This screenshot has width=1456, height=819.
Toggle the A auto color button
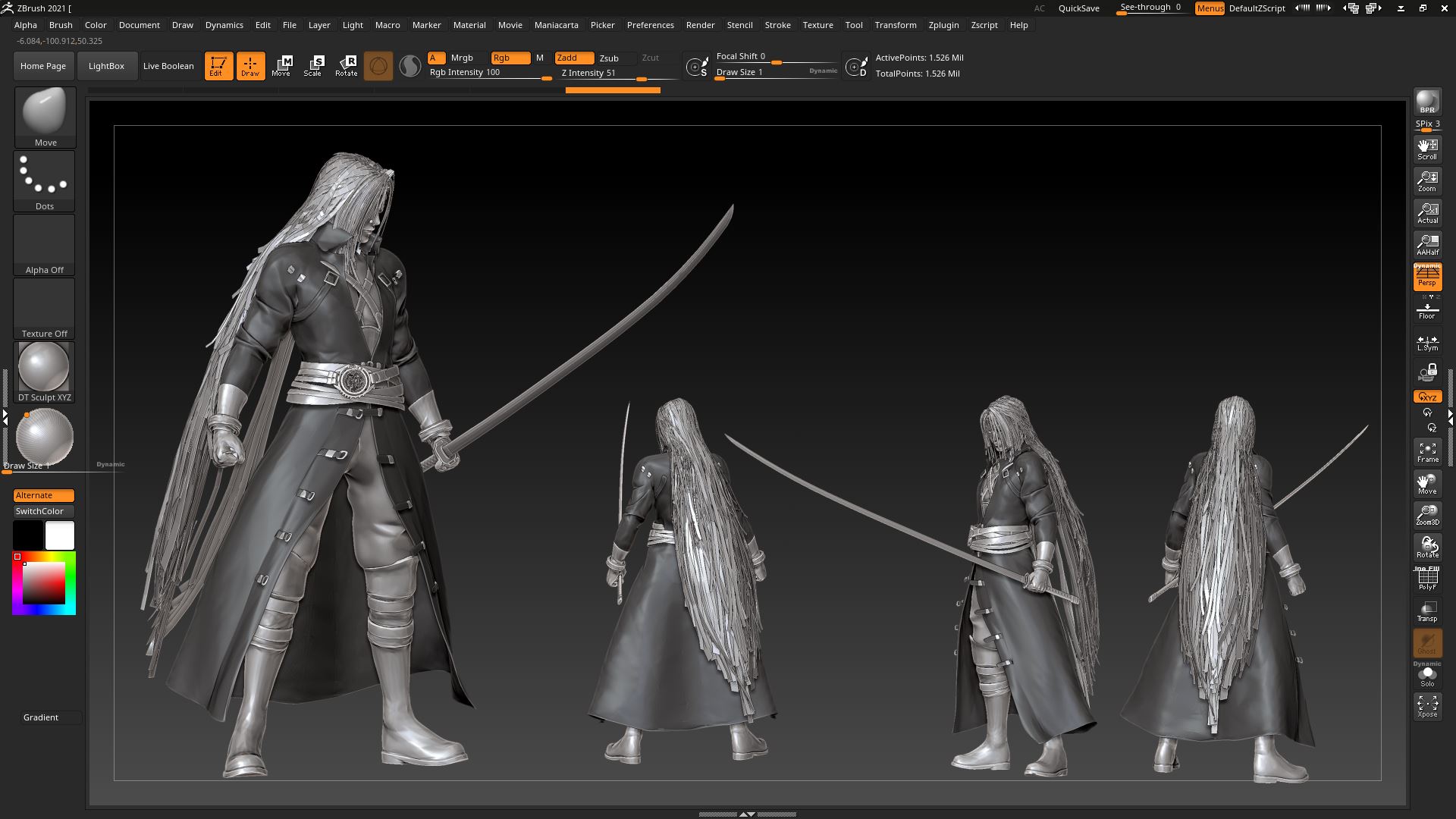436,58
